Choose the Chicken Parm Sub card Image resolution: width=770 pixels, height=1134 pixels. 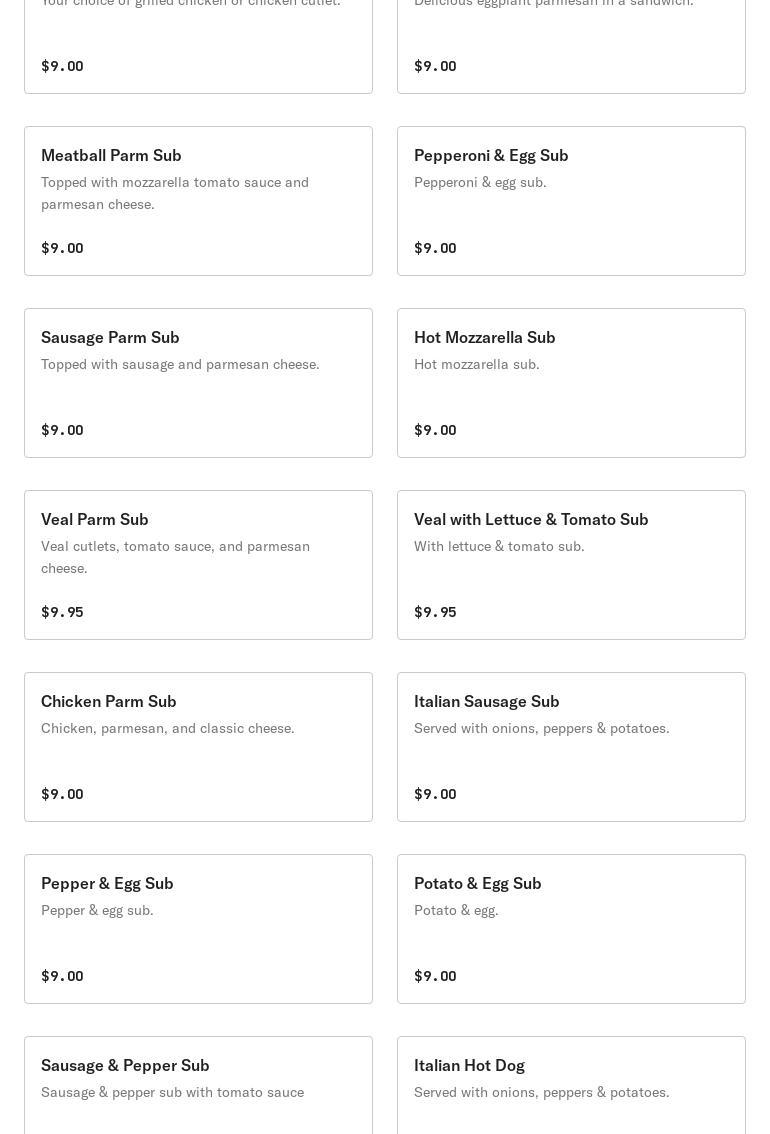pos(198,747)
